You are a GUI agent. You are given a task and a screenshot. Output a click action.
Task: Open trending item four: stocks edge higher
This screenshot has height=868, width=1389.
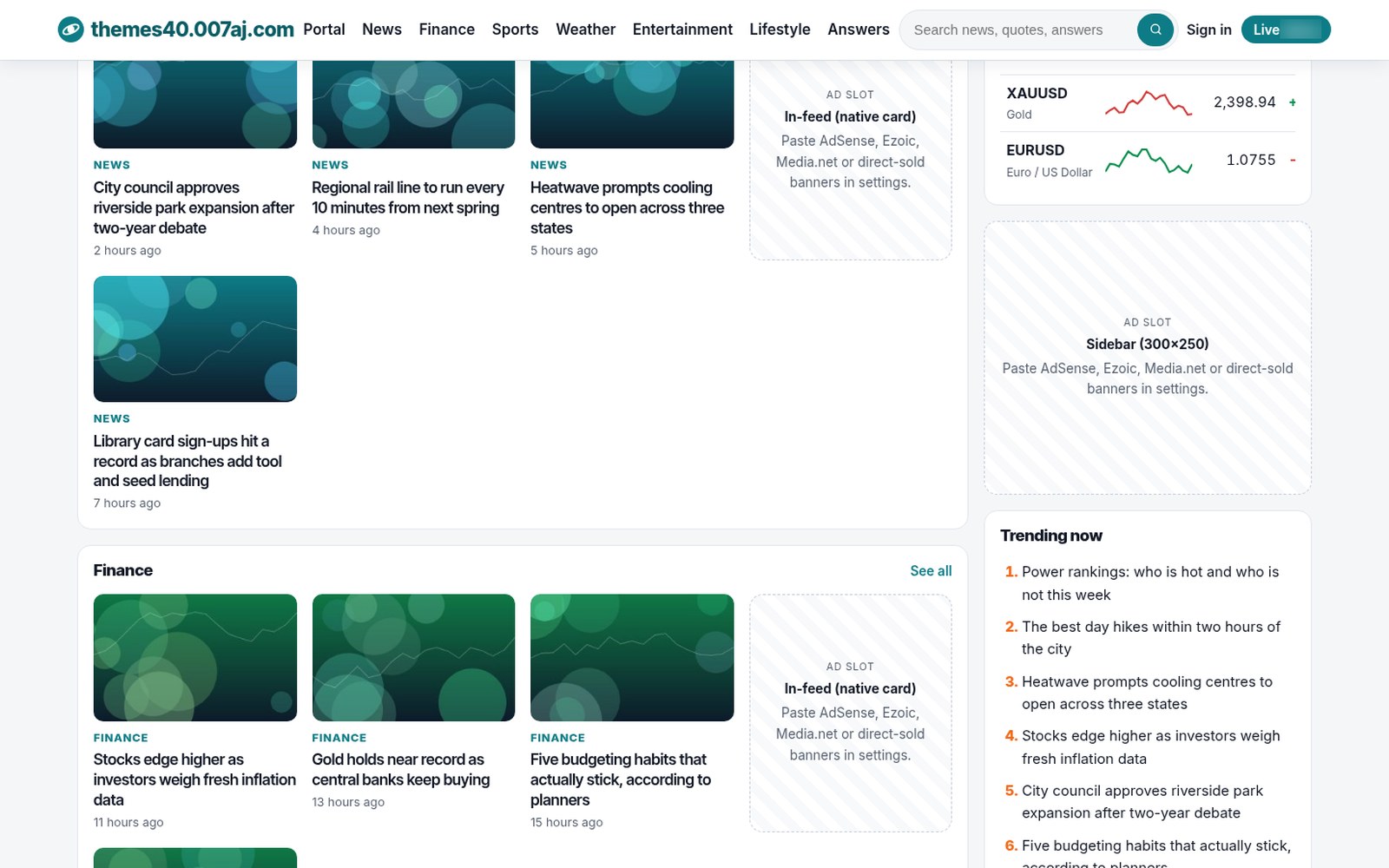click(x=1151, y=747)
